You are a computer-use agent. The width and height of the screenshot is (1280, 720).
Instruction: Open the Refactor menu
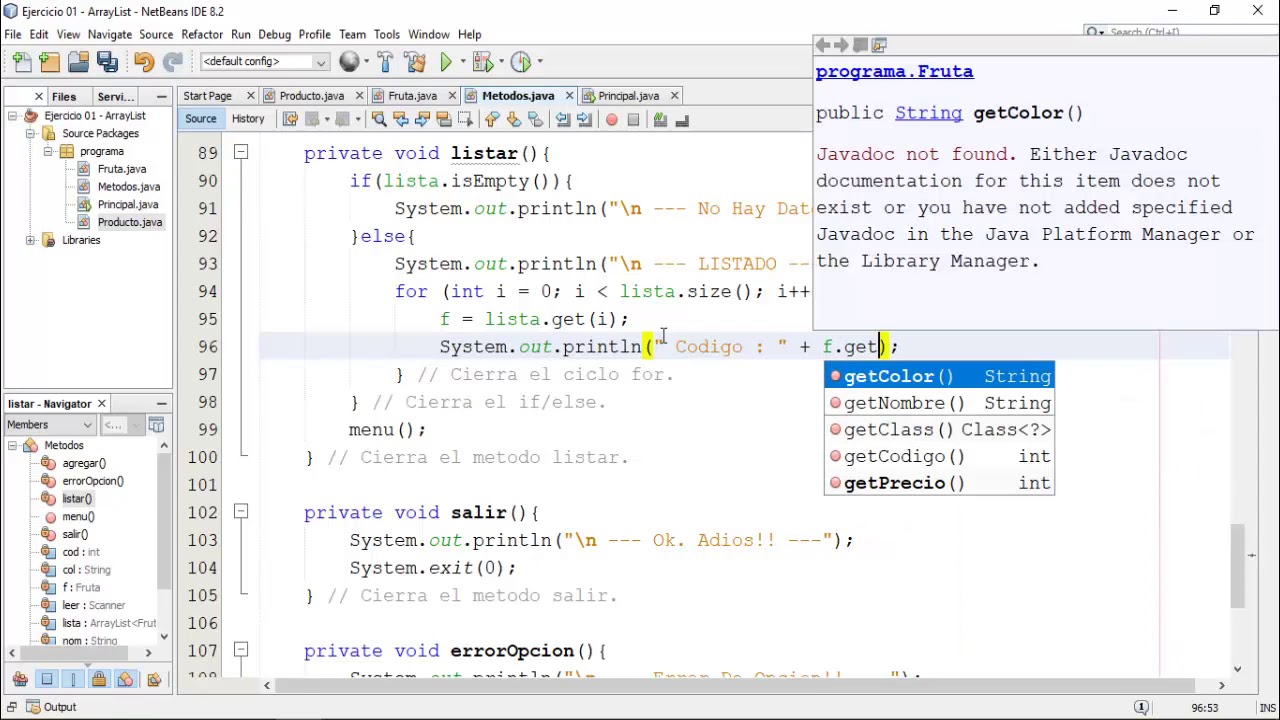202,34
